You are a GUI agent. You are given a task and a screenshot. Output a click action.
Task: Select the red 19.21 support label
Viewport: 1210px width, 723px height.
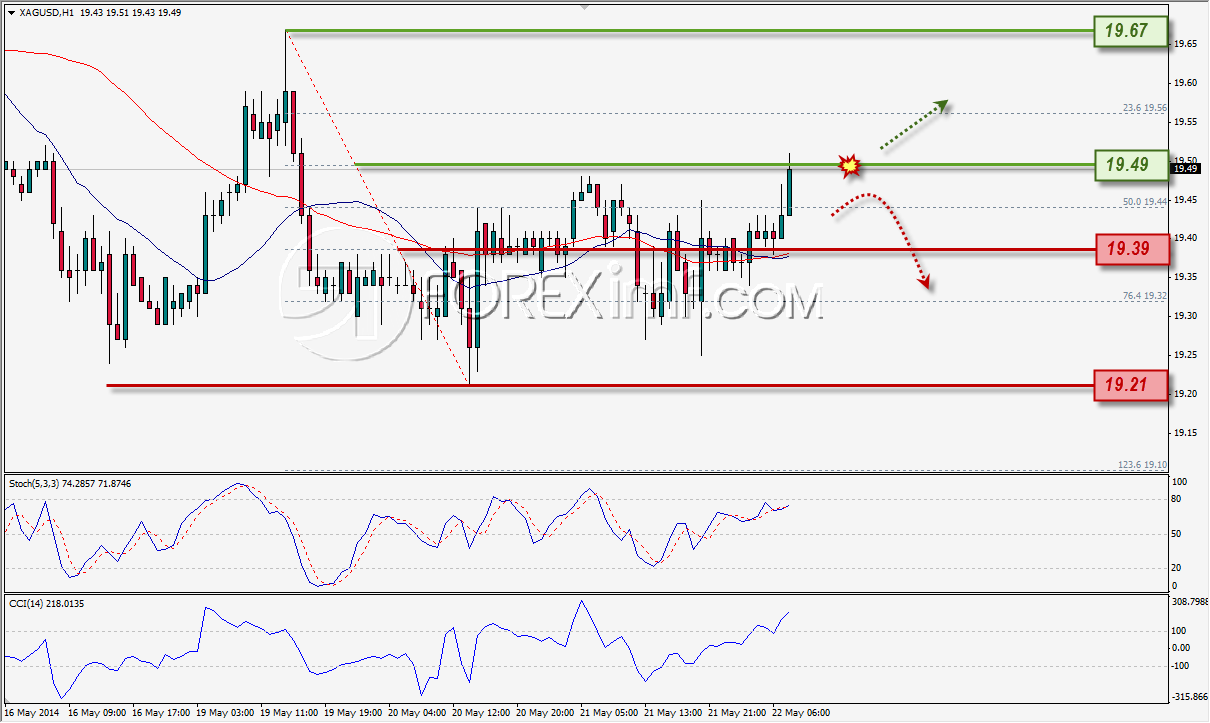tap(1132, 385)
